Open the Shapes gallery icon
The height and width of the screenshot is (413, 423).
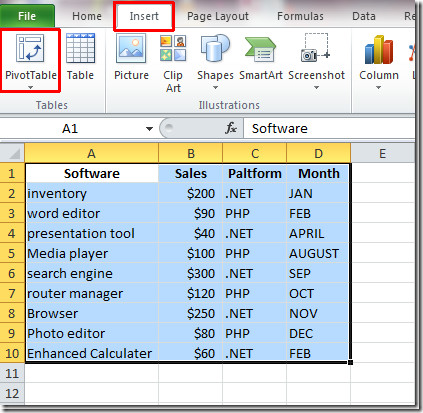(x=215, y=48)
